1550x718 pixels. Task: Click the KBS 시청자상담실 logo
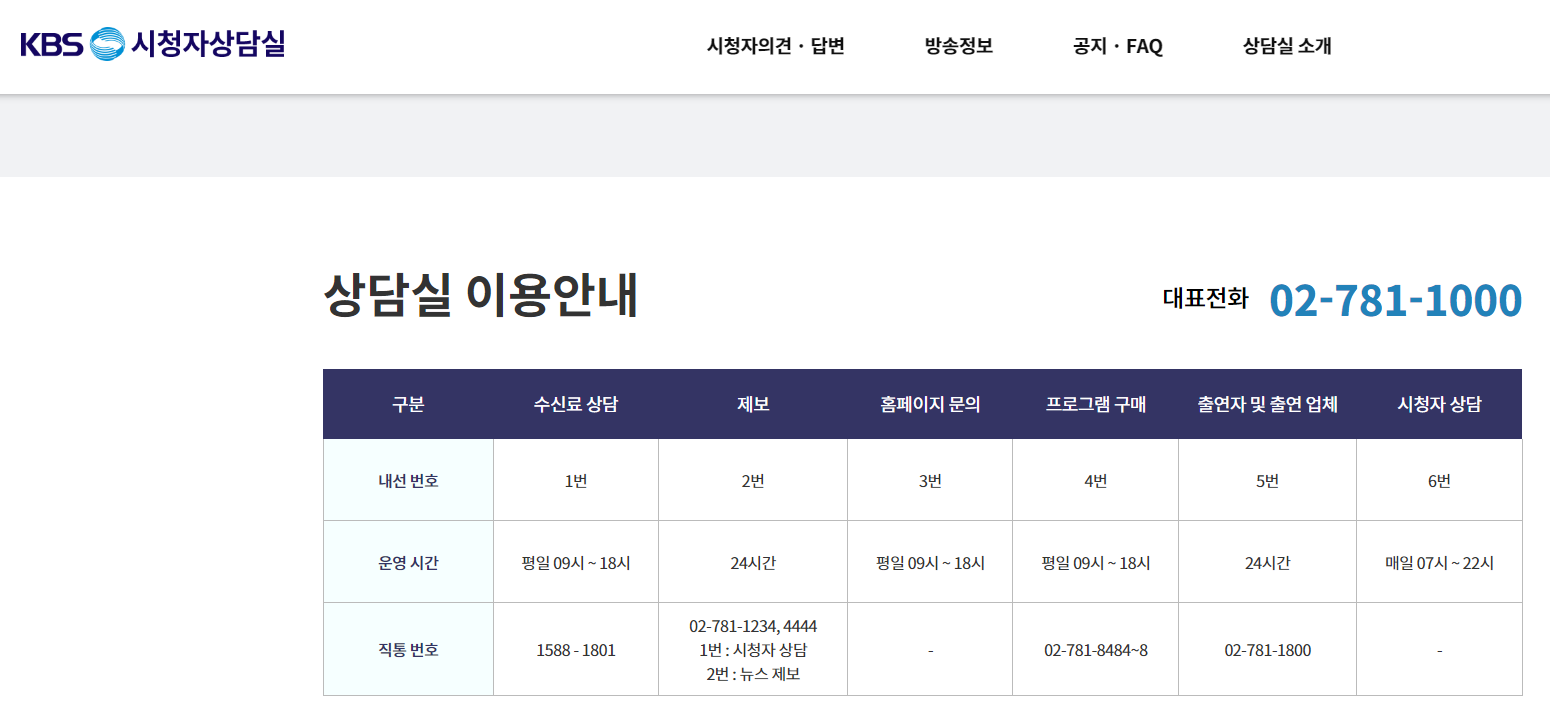[153, 44]
